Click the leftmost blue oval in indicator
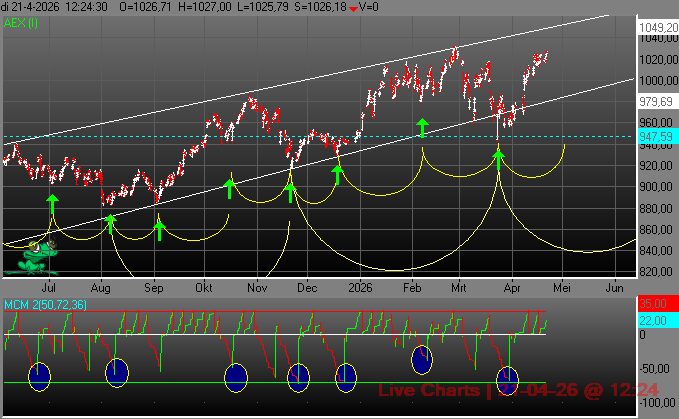This screenshot has height=419, width=679. tap(39, 375)
